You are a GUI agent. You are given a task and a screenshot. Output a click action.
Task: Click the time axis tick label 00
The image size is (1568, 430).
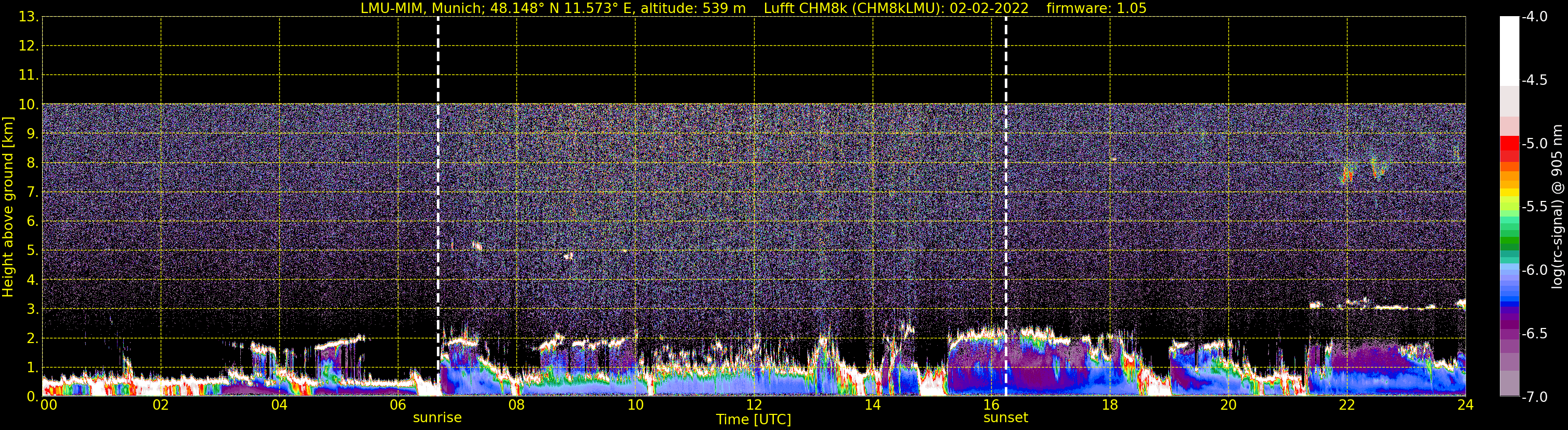pos(49,405)
